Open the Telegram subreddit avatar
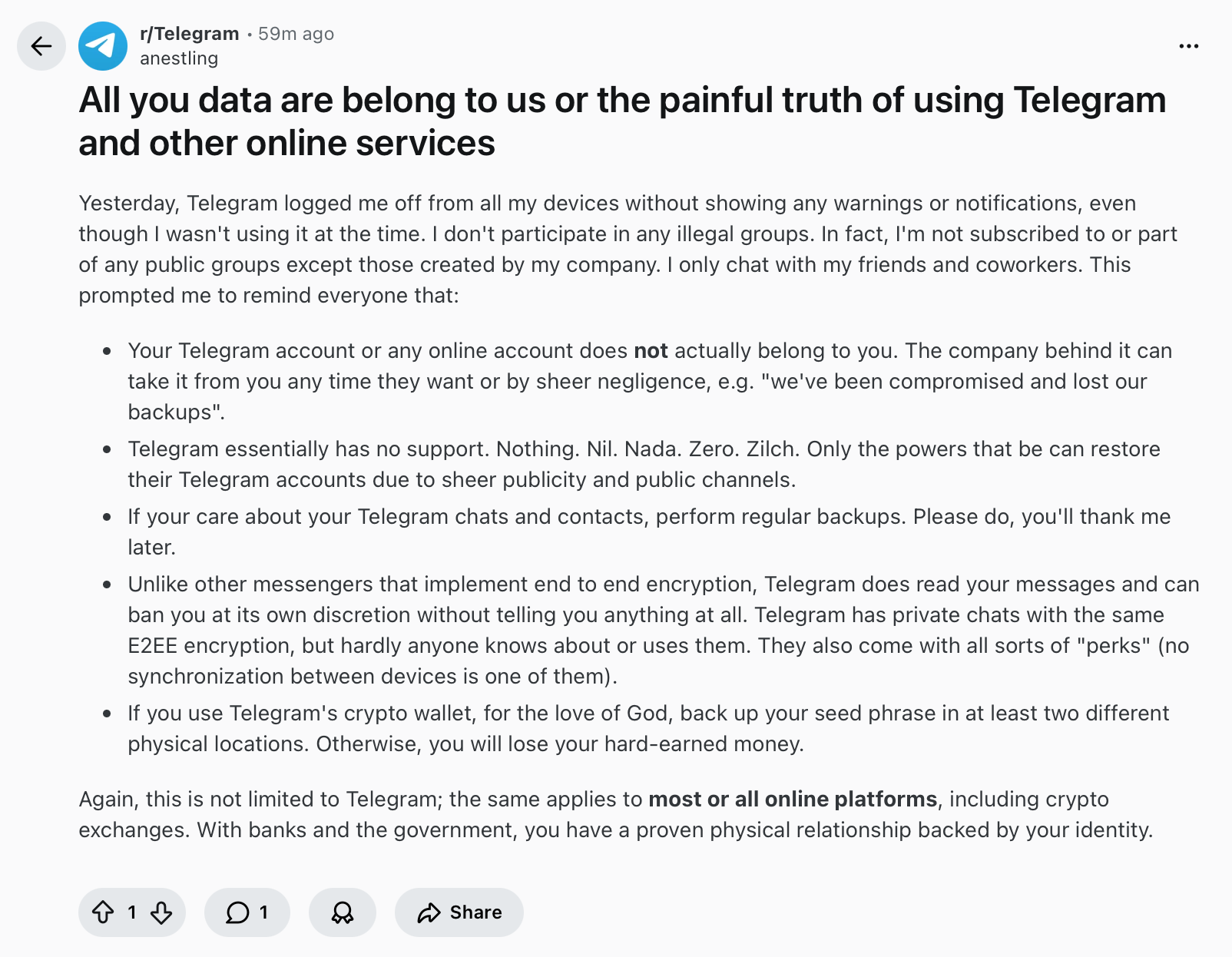Screen dimensions: 1232x957 click(103, 46)
